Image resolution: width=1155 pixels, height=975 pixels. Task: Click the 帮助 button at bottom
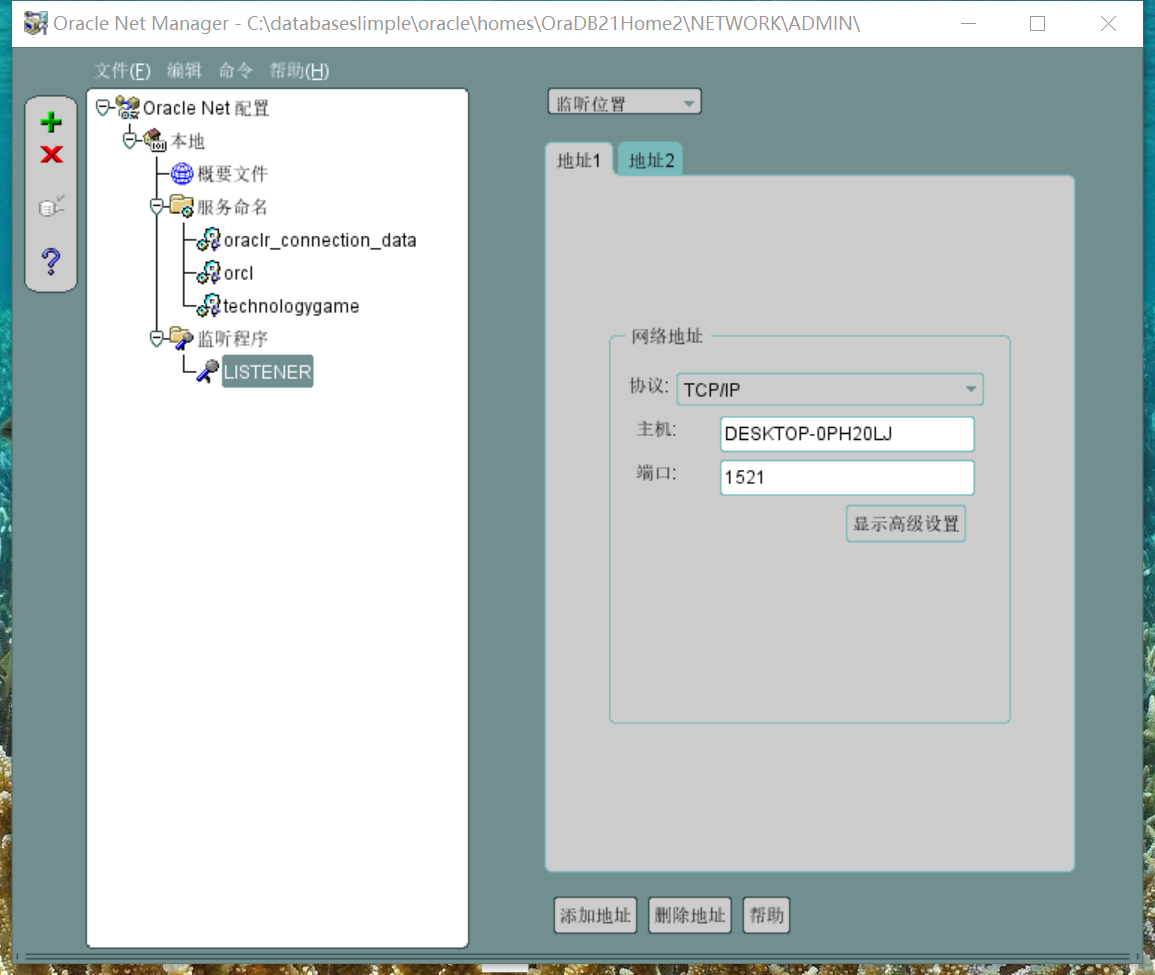[x=766, y=915]
